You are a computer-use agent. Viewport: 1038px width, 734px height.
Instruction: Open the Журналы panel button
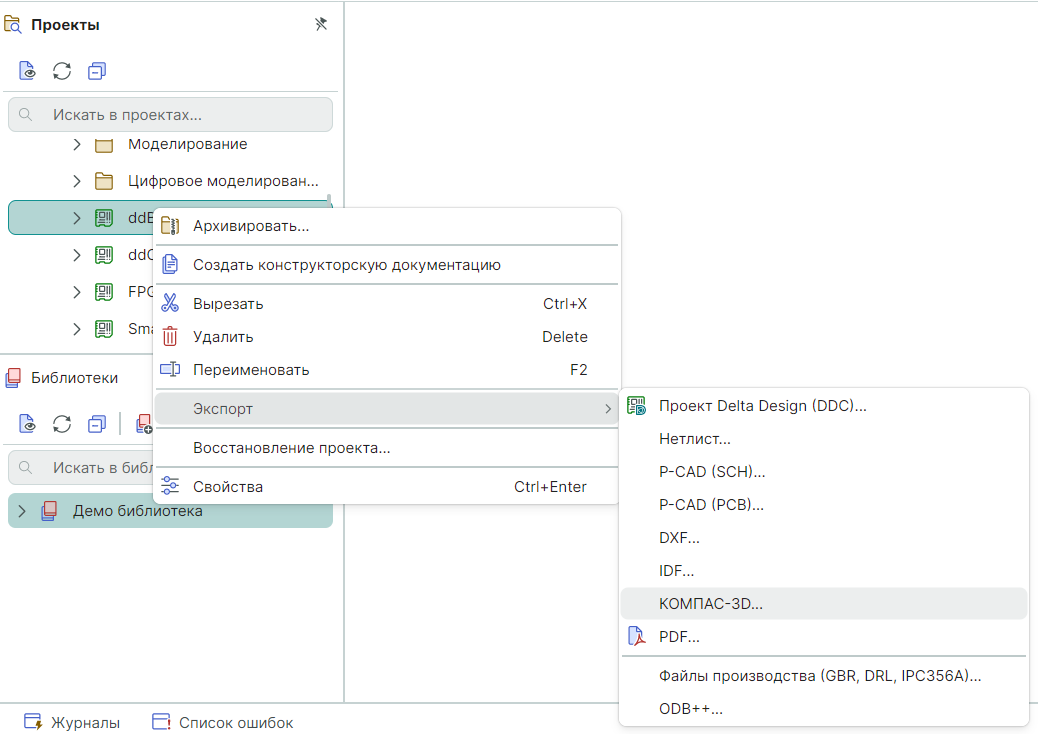point(73,722)
